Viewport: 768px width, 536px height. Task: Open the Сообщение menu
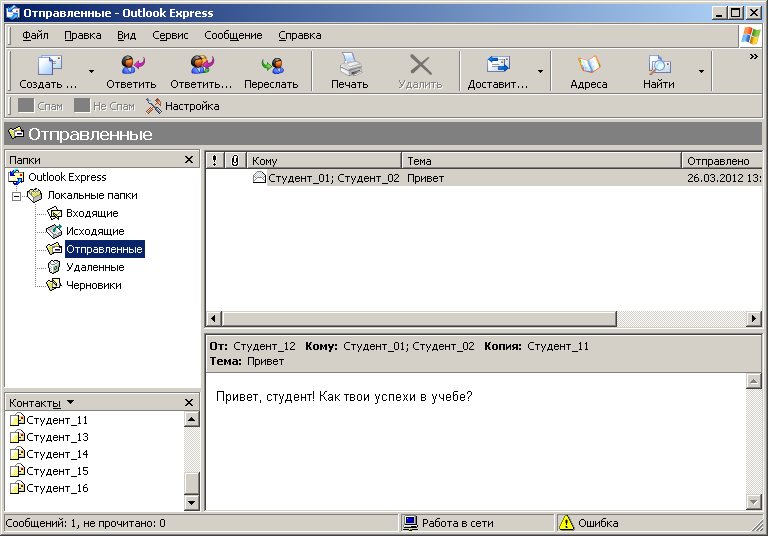[233, 35]
